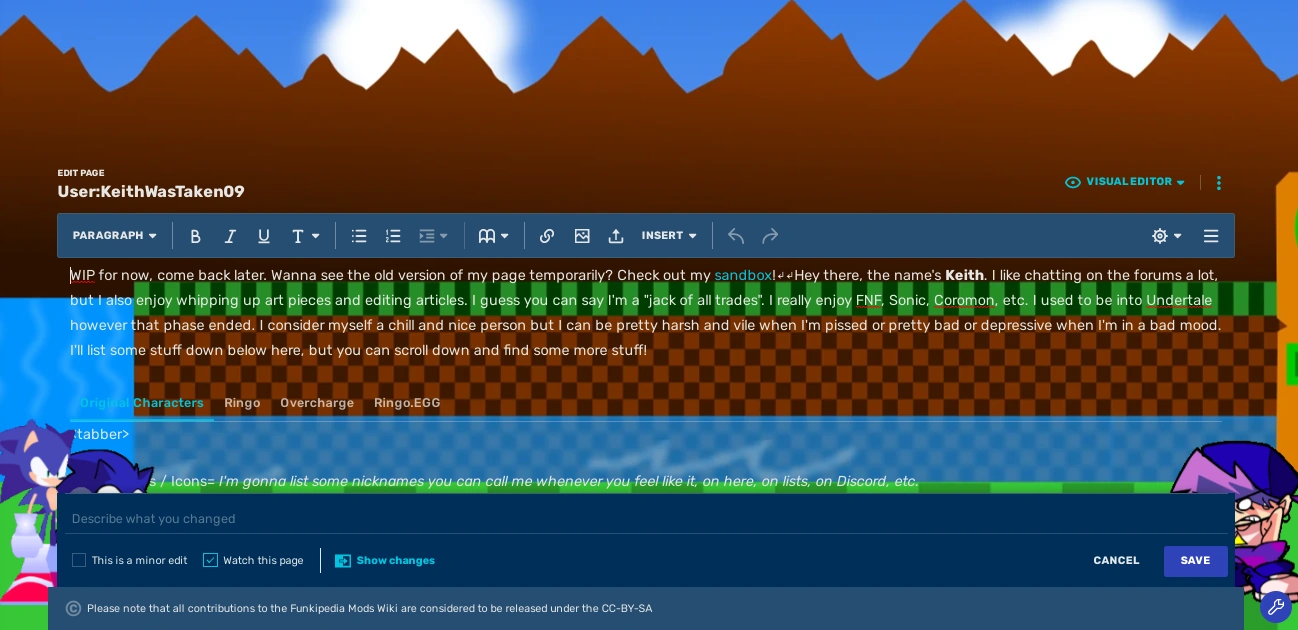Undo the last edit
Screen dimensions: 1298x630
(x=736, y=235)
